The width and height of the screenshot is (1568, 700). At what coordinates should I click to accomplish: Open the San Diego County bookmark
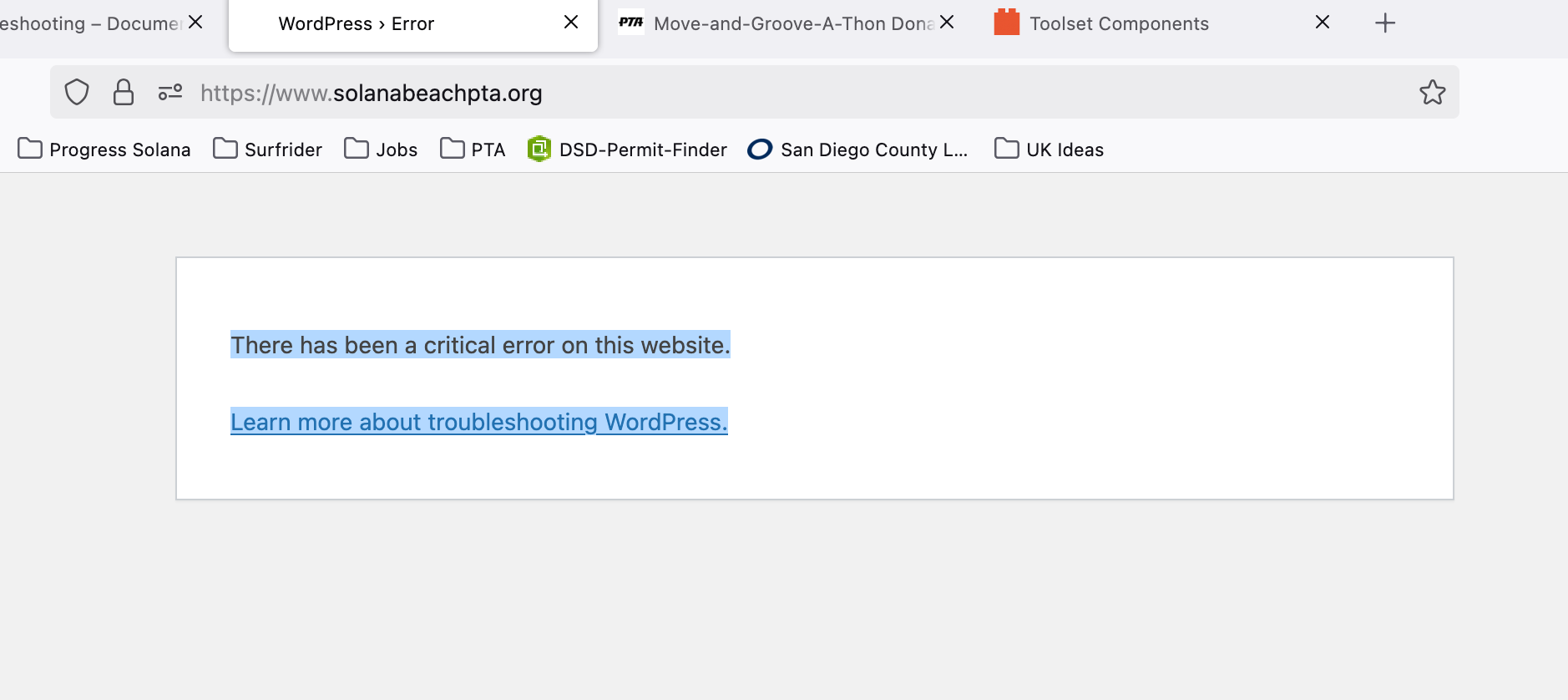click(x=857, y=150)
